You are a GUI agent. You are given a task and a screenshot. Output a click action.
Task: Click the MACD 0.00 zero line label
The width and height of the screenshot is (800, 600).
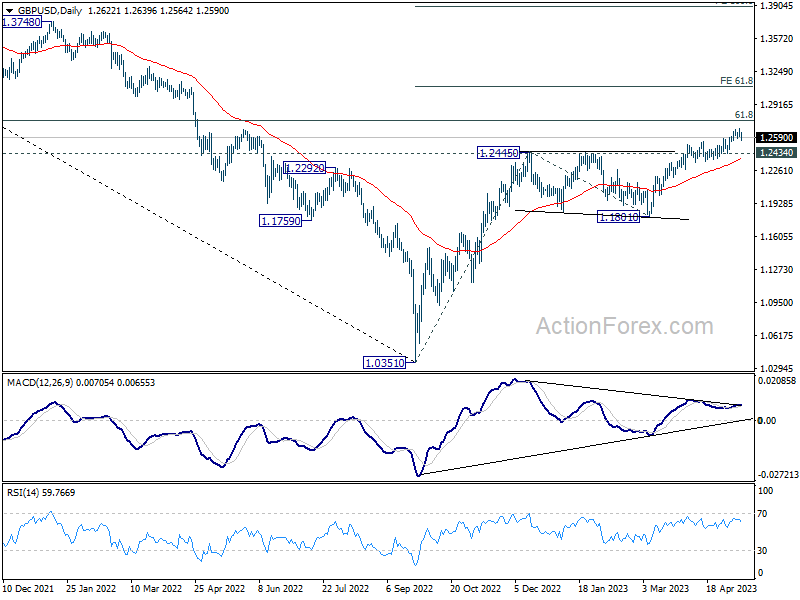767,420
